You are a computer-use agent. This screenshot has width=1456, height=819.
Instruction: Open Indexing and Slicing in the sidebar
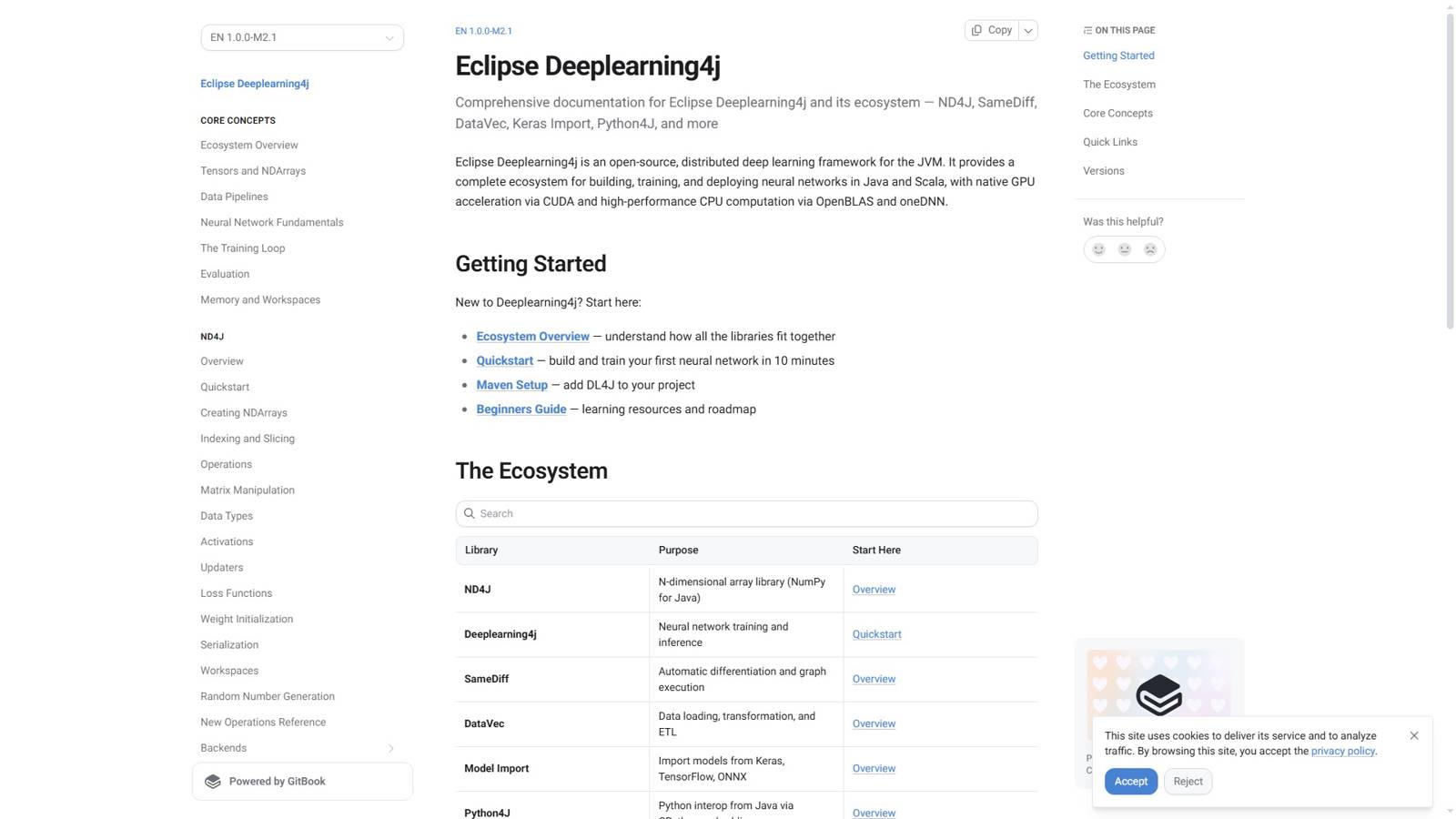[248, 439]
